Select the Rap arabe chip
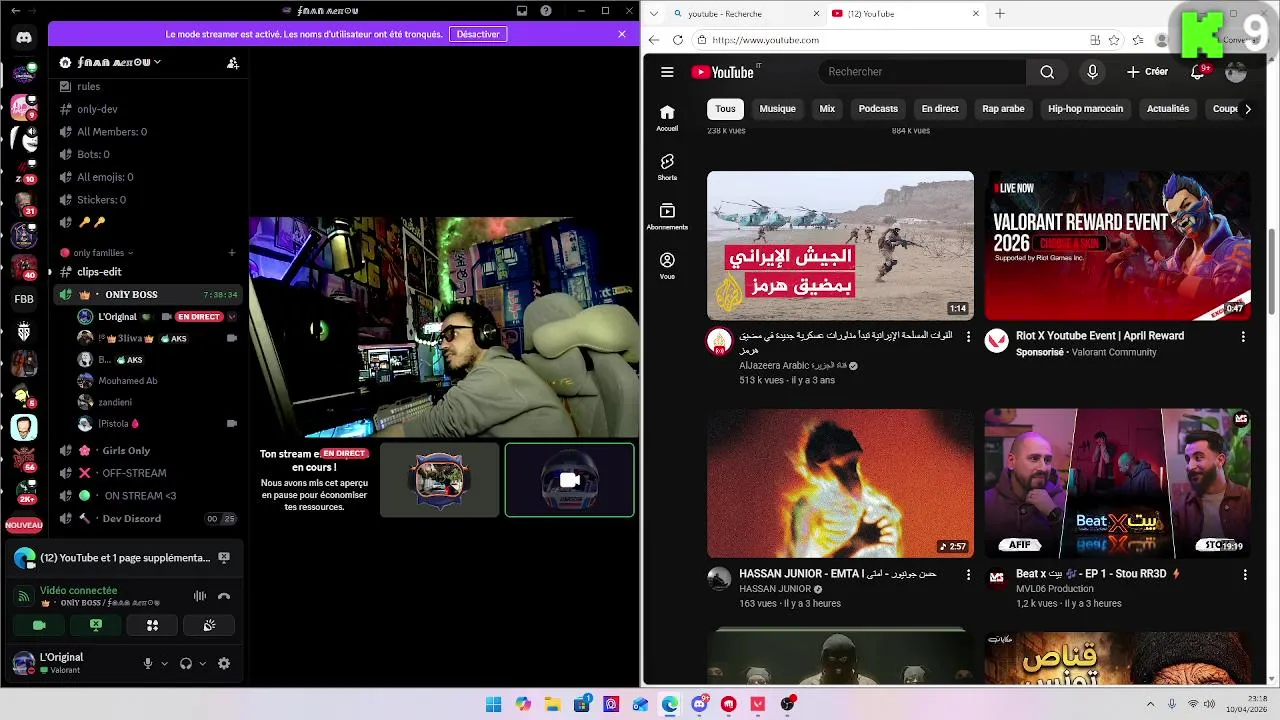The width and height of the screenshot is (1280, 720). pos(1003,109)
